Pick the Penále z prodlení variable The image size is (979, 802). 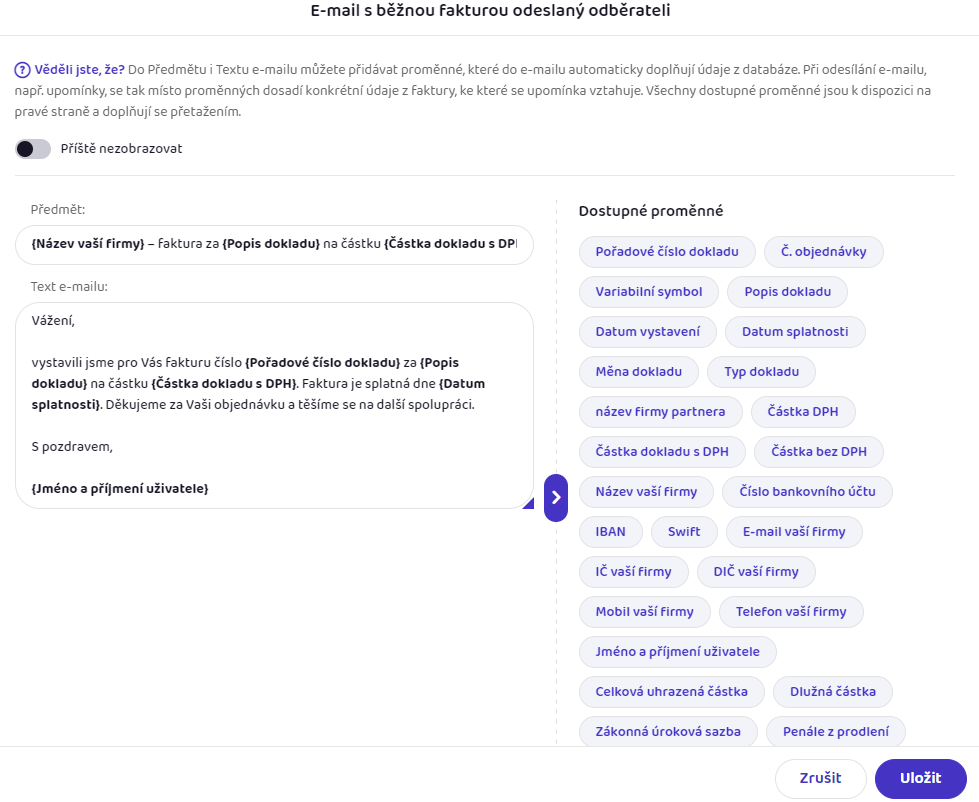tap(836, 731)
